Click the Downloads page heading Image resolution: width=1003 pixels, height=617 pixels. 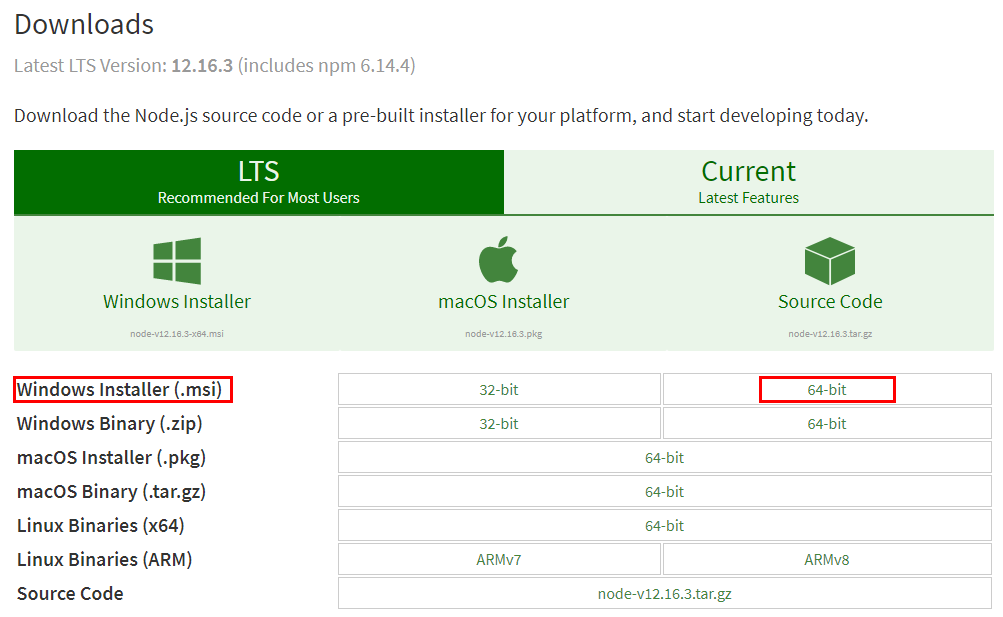[x=84, y=24]
